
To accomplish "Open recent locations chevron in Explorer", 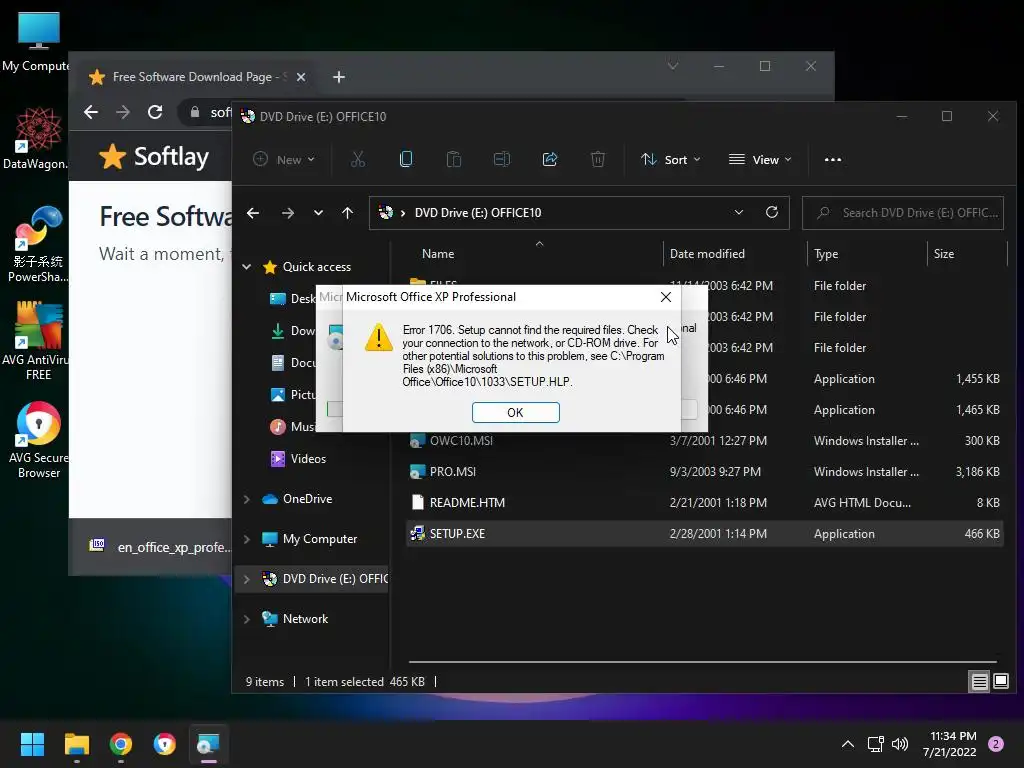I will point(318,213).
